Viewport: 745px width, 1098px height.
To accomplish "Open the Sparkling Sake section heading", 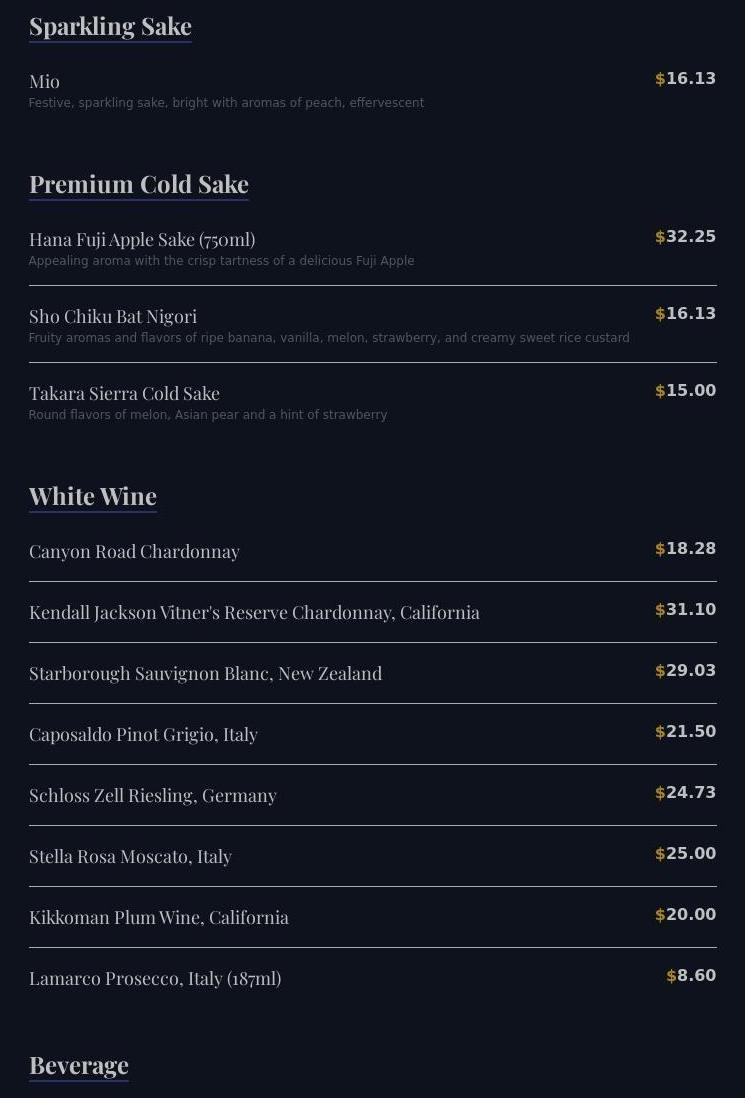I will coord(110,27).
